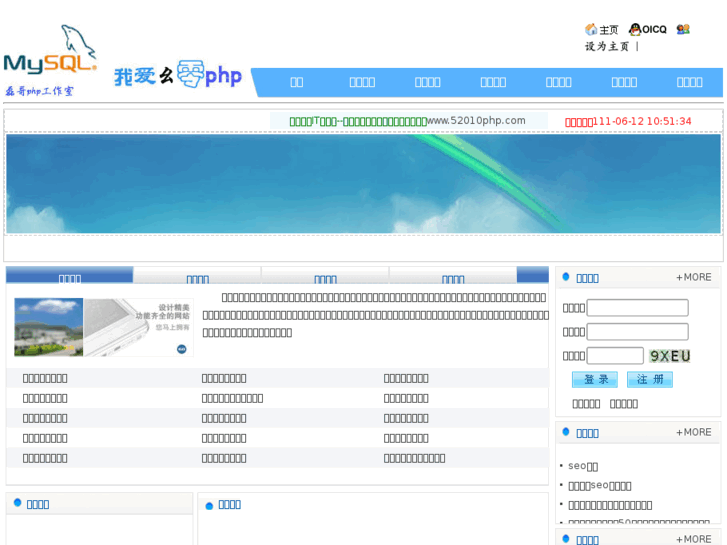Focus the captcha input beside the 9XEU image
Viewport: 727px width, 545px height.
615,356
